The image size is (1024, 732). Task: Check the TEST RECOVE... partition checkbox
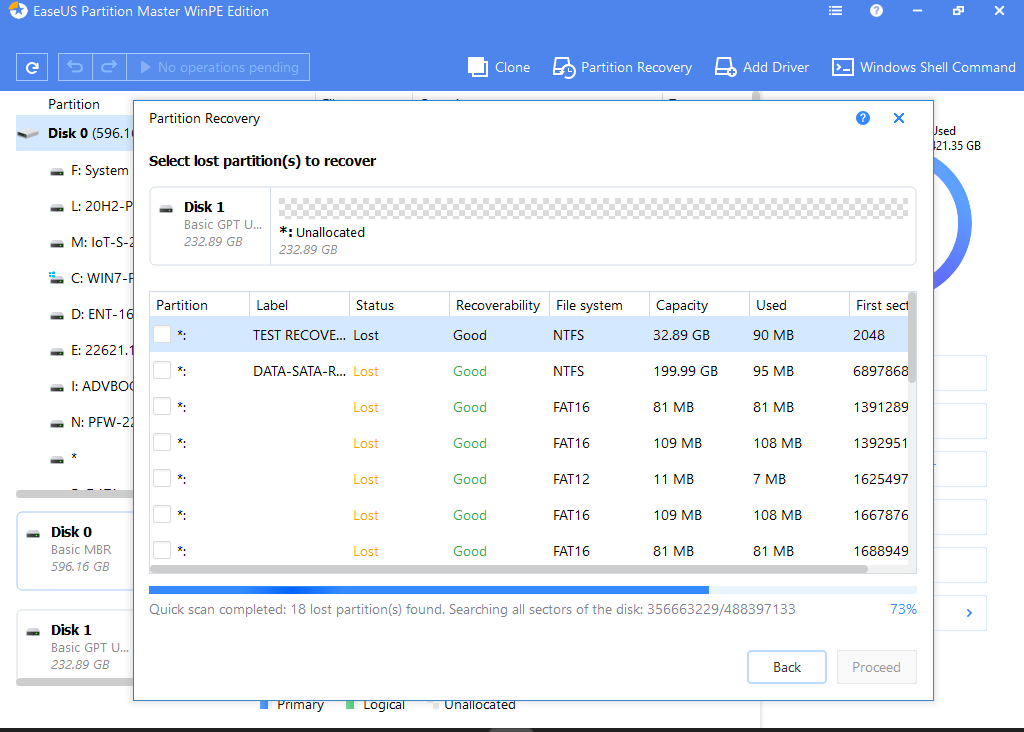pos(162,334)
